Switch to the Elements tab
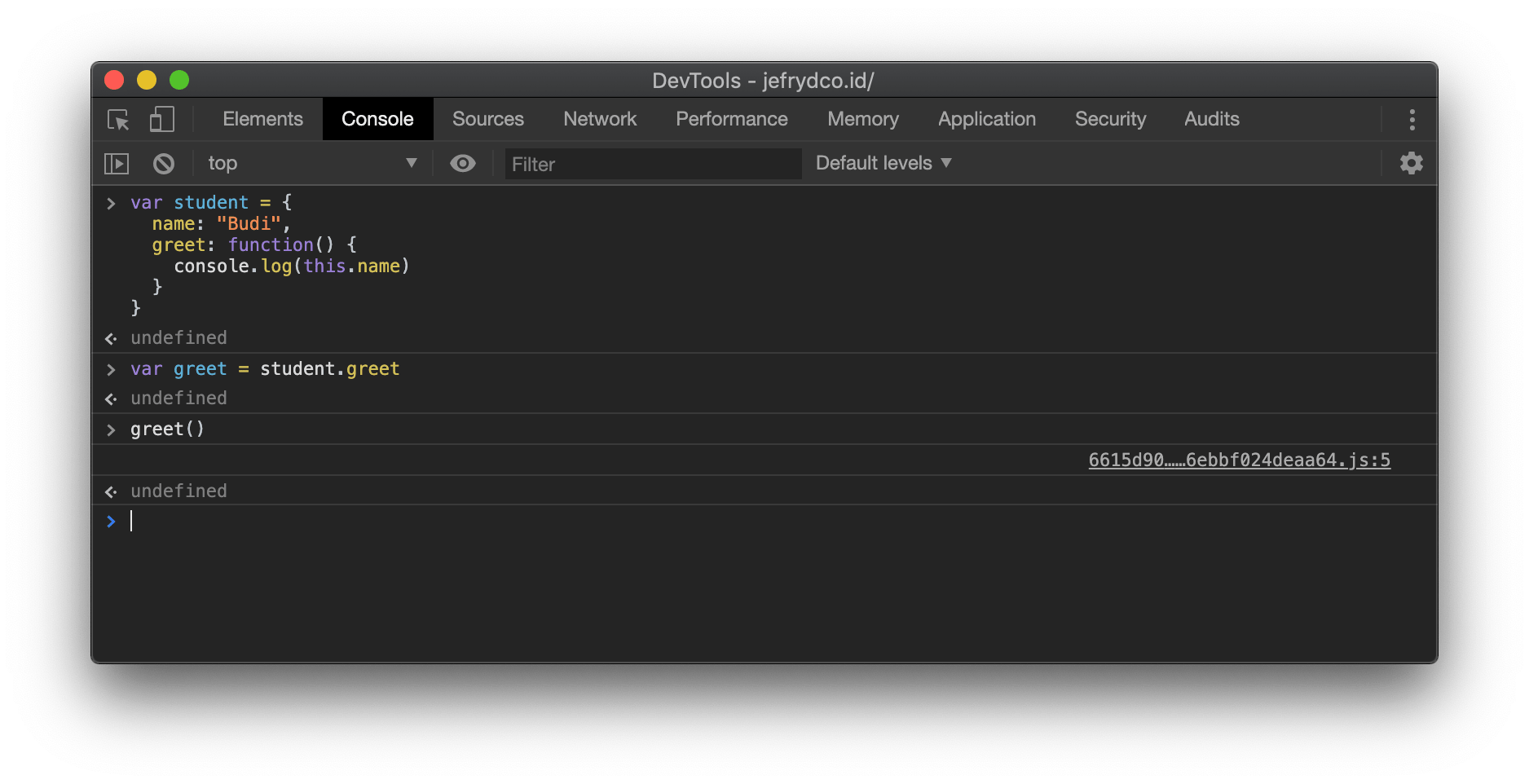 tap(262, 119)
